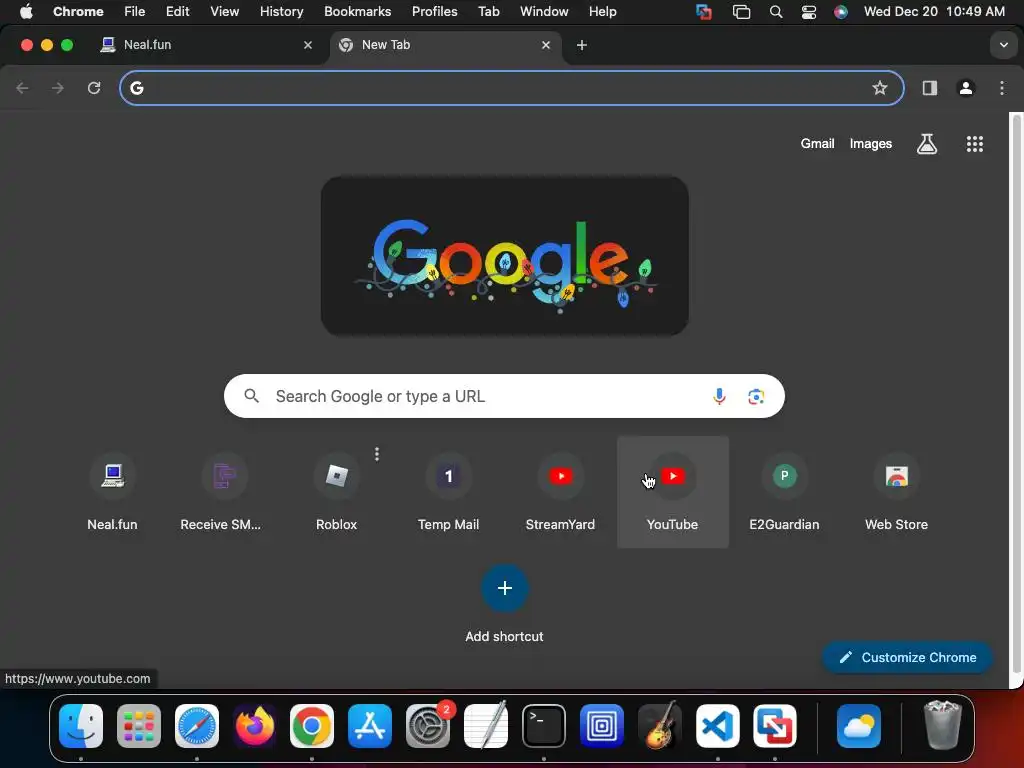Screen dimensions: 1024x768
Task: Select the New Tab tab
Action: (x=444, y=45)
